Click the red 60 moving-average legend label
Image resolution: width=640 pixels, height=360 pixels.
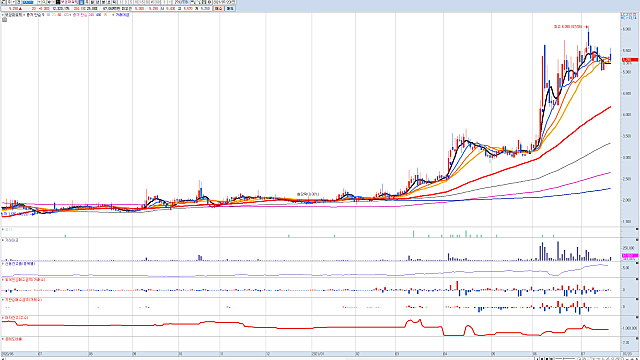[x=59, y=15]
